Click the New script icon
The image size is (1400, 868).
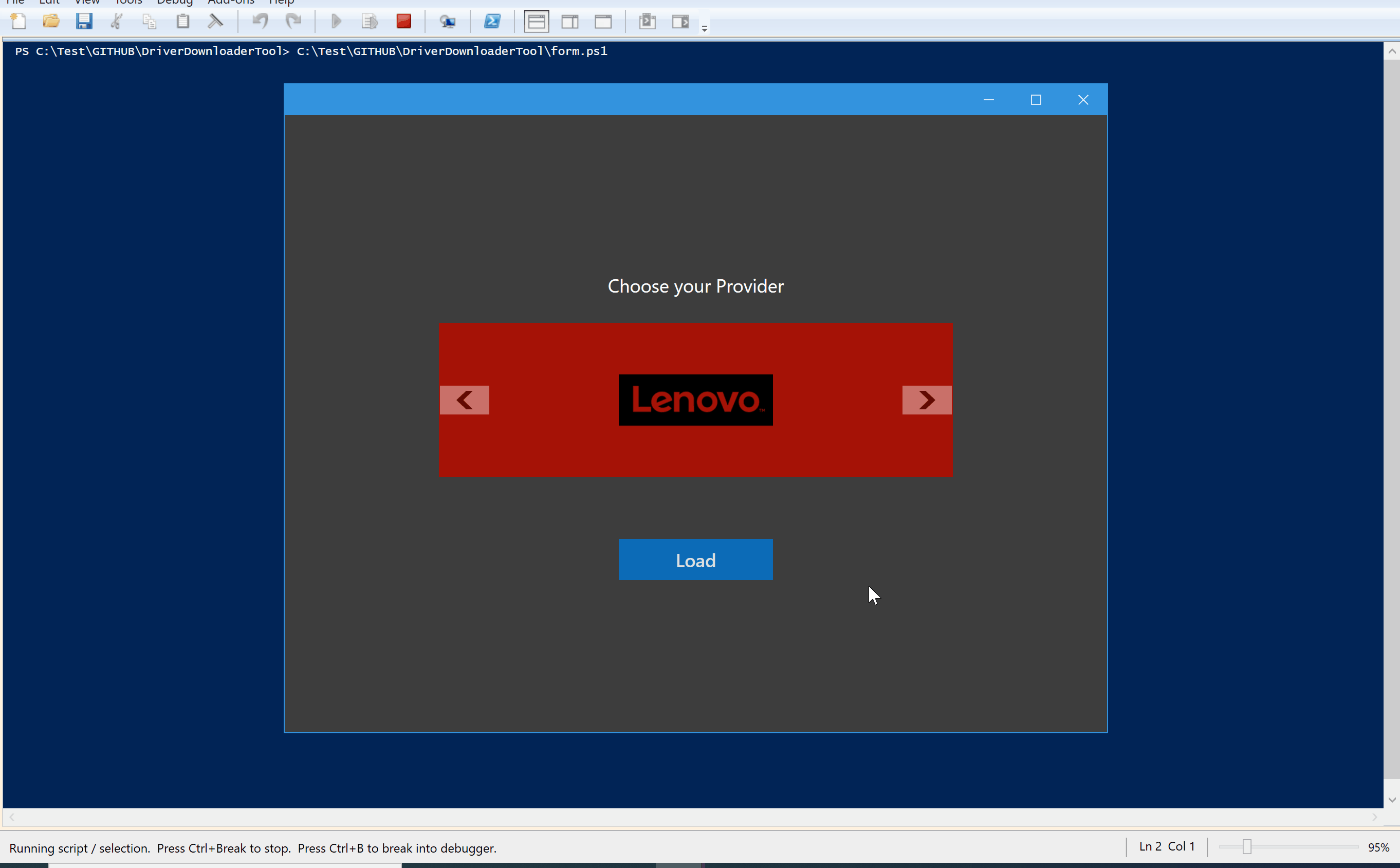click(19, 22)
